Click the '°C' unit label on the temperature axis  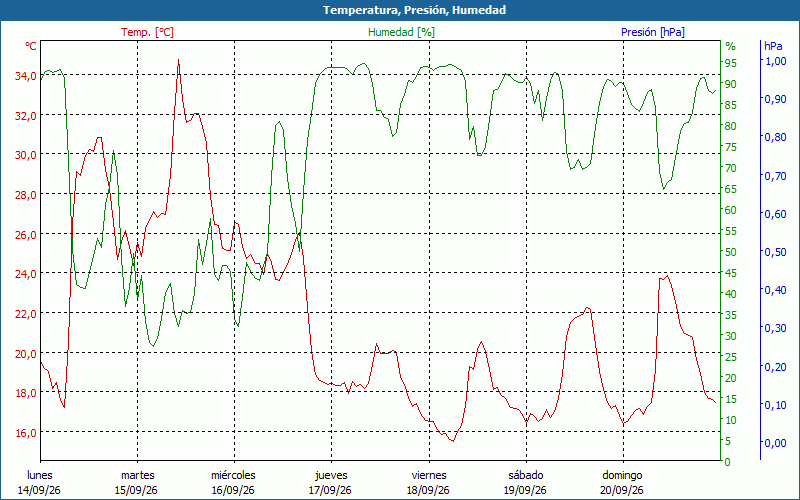[x=31, y=46]
